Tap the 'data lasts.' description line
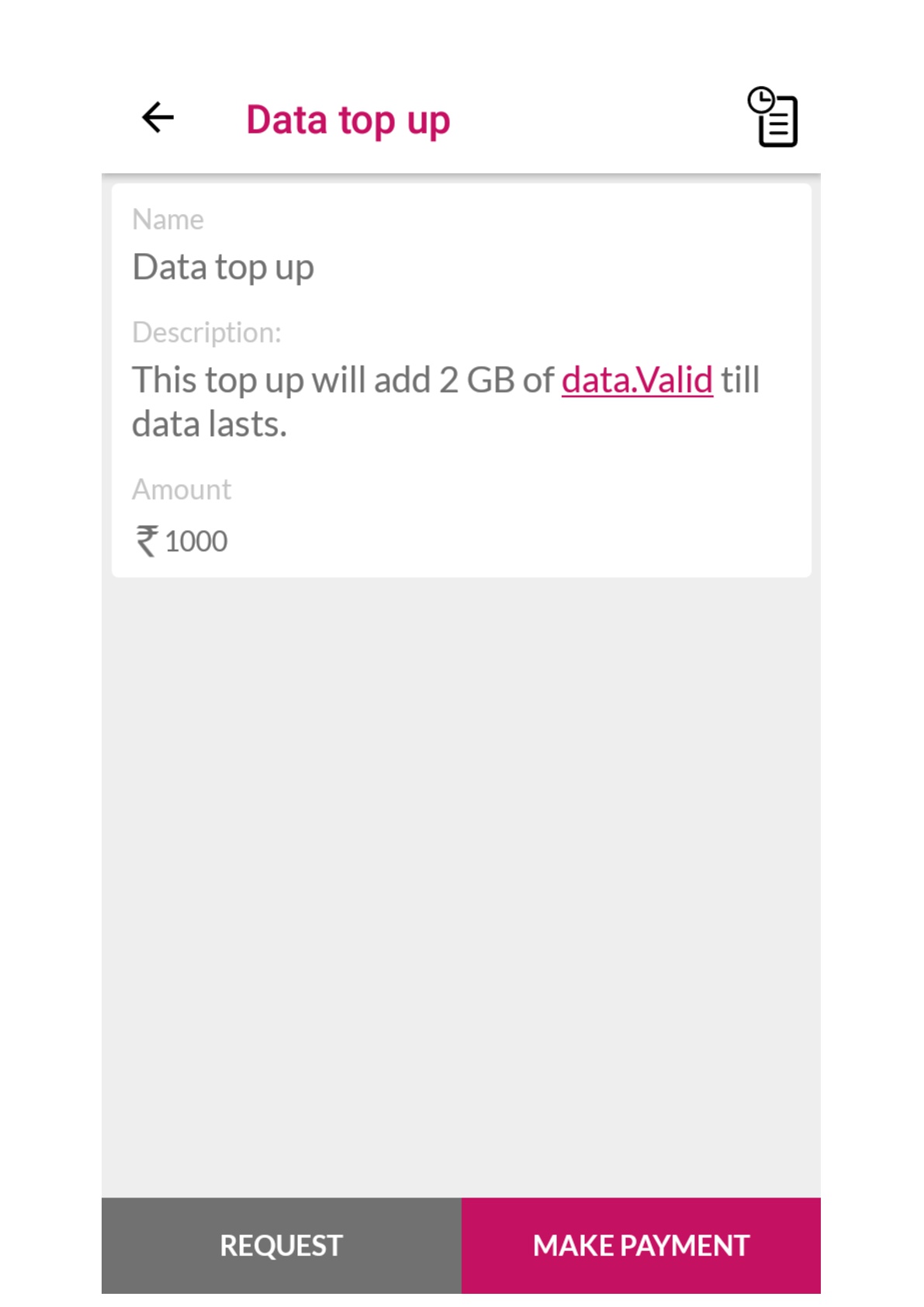The height and width of the screenshot is (1307, 924). tap(209, 425)
